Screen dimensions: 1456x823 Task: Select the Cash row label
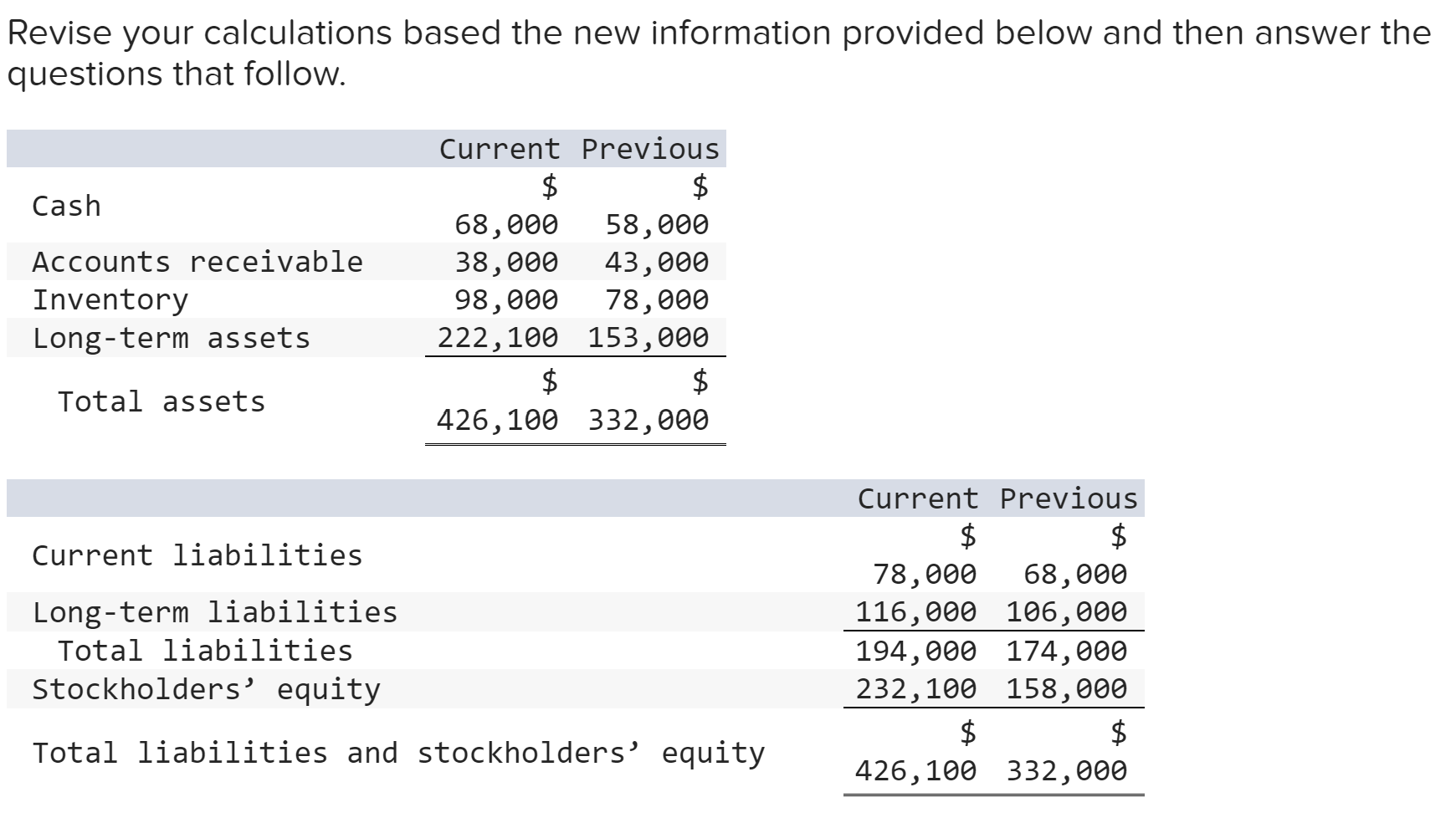pyautogui.click(x=65, y=206)
